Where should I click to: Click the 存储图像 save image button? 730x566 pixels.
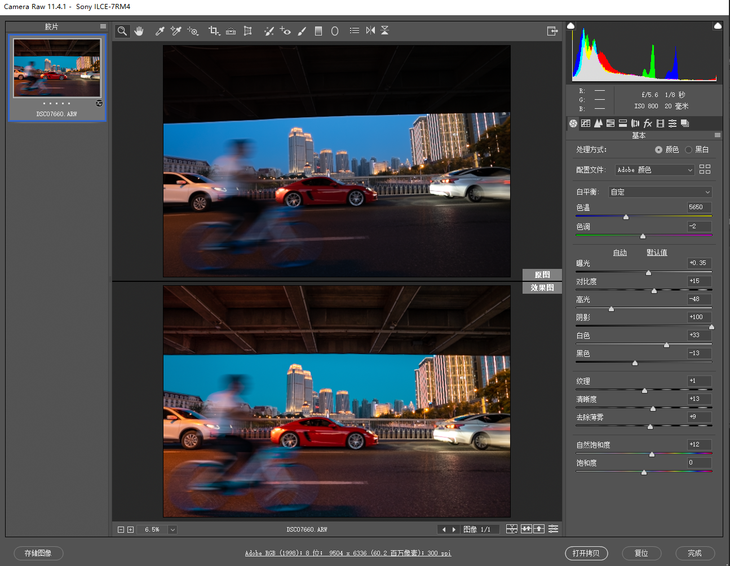39,553
